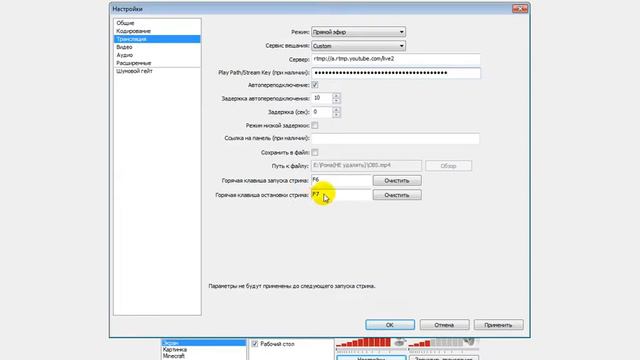The height and width of the screenshot is (360, 640).
Task: Click the Отмена cancel button
Action: (x=444, y=325)
